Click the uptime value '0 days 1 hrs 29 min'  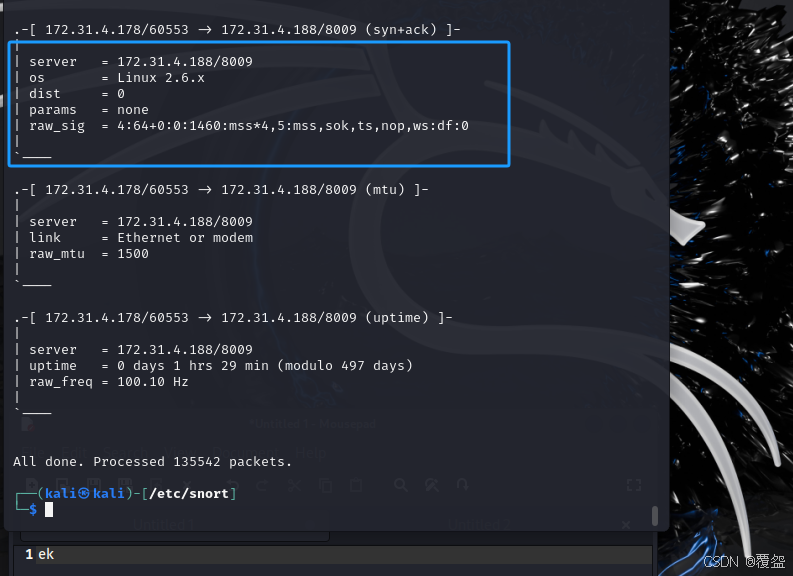pos(193,366)
